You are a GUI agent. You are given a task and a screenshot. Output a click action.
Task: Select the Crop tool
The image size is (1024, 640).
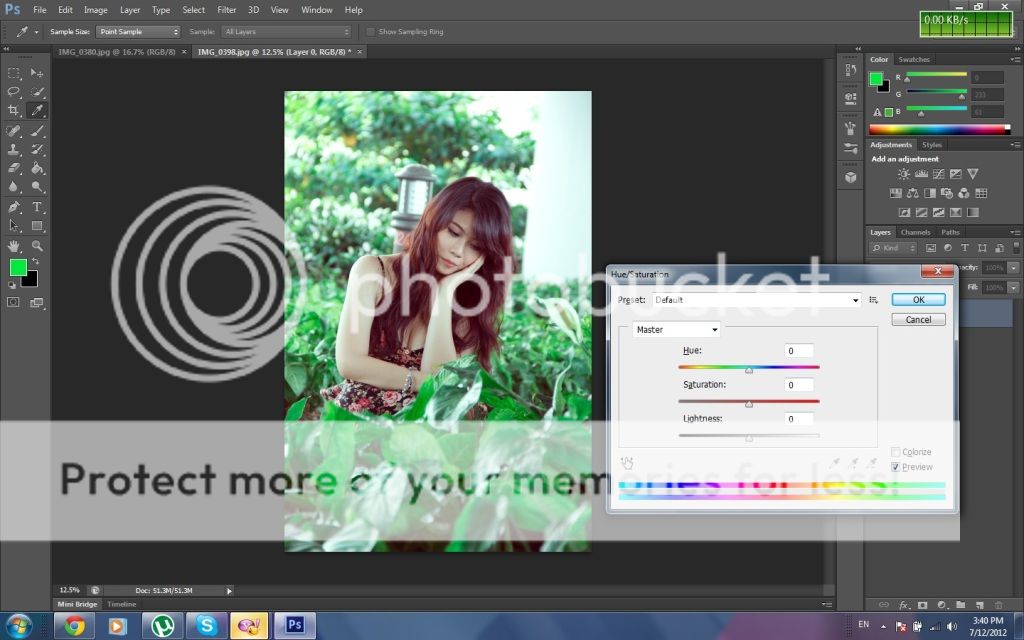(14, 110)
